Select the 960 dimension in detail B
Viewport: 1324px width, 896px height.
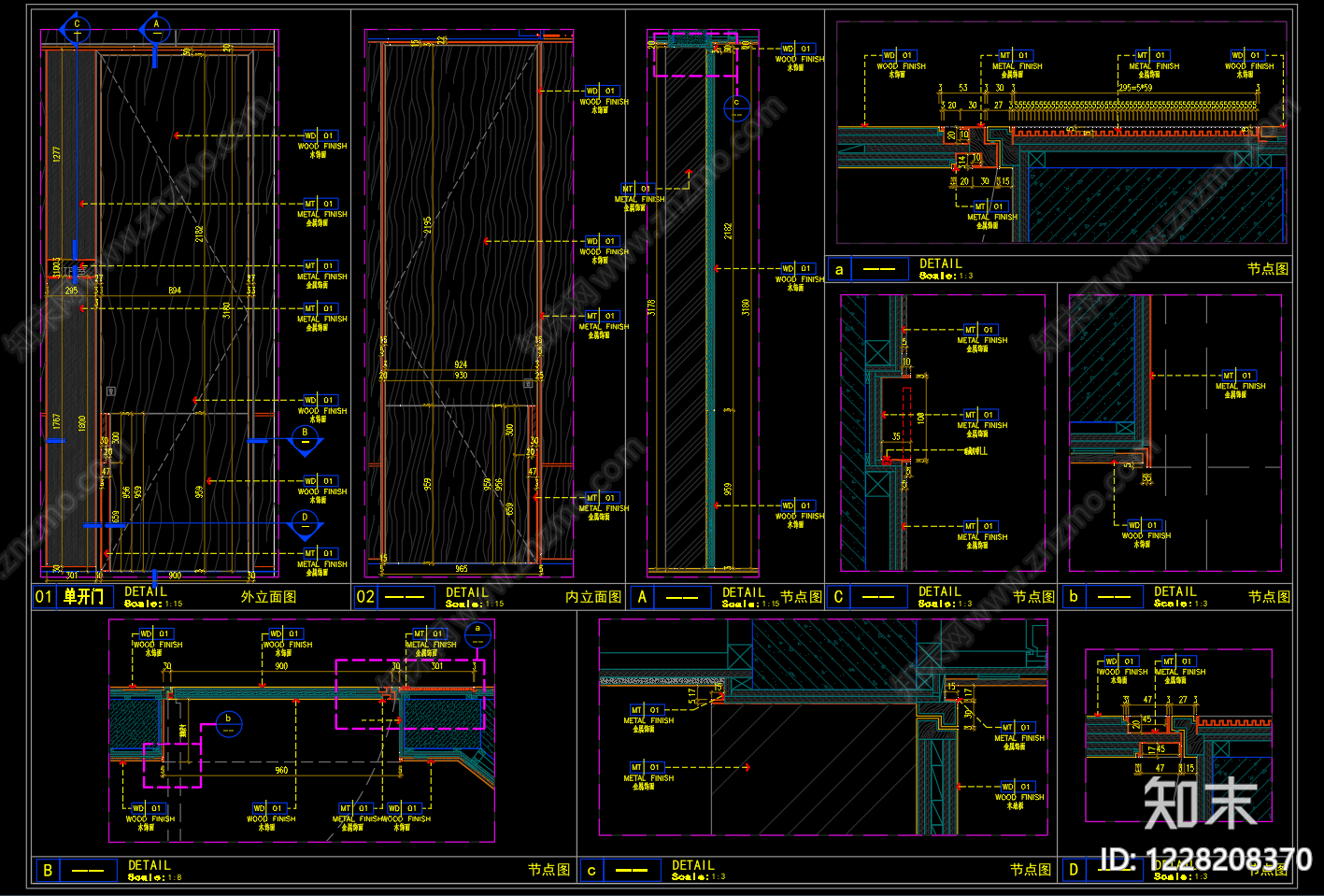pyautogui.click(x=281, y=771)
